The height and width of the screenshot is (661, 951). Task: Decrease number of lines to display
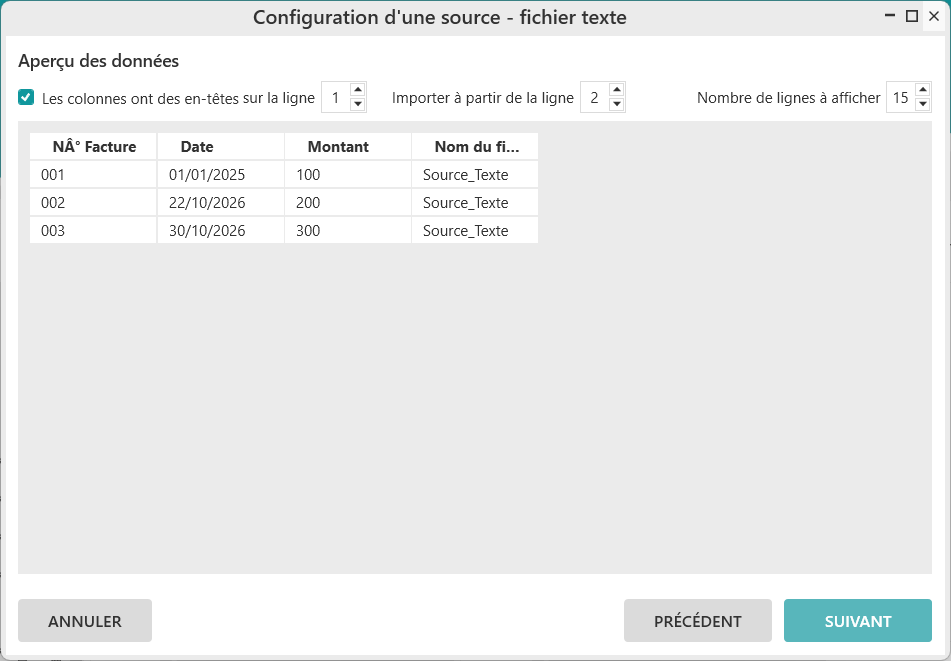(923, 105)
